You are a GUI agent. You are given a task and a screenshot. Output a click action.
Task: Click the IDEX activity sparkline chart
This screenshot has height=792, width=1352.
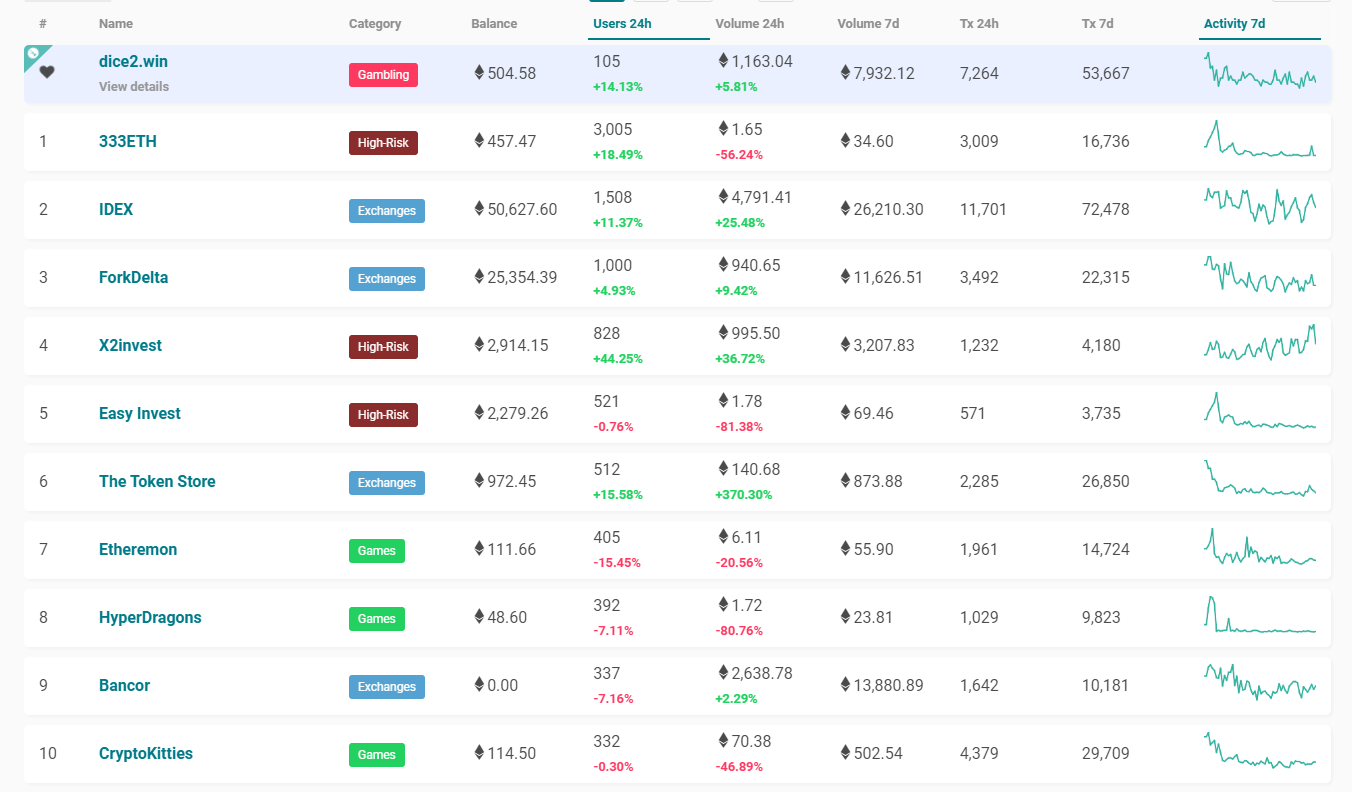(x=1260, y=207)
